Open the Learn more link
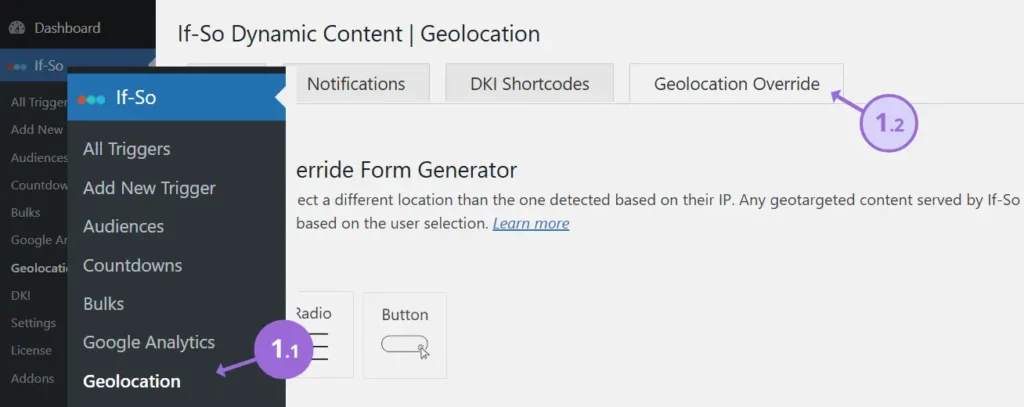This screenshot has height=407, width=1024. click(x=531, y=223)
